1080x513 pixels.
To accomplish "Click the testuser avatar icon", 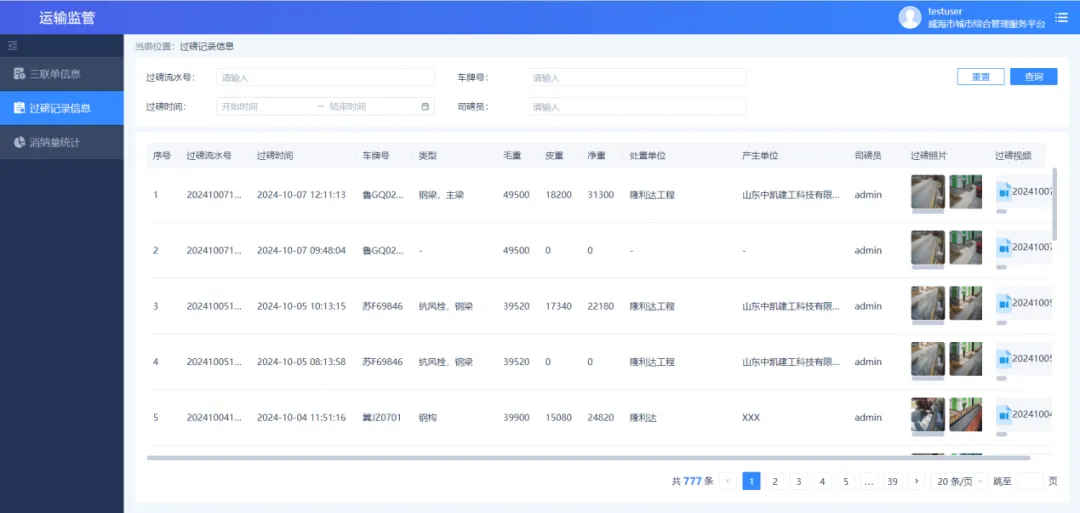I will pos(909,17).
